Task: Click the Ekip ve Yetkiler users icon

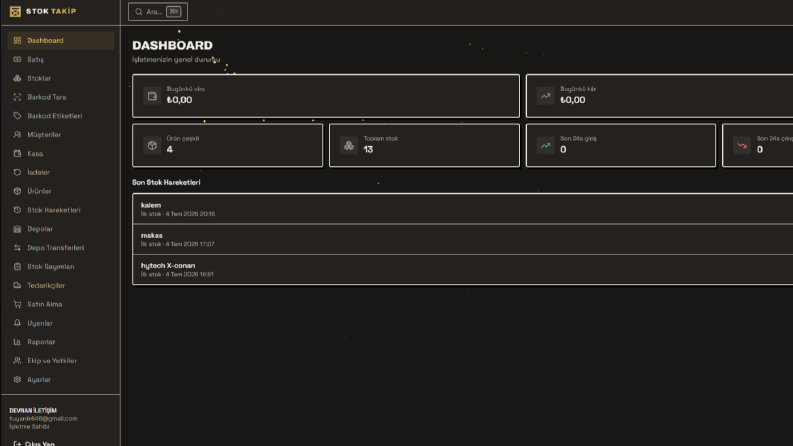Action: point(17,361)
